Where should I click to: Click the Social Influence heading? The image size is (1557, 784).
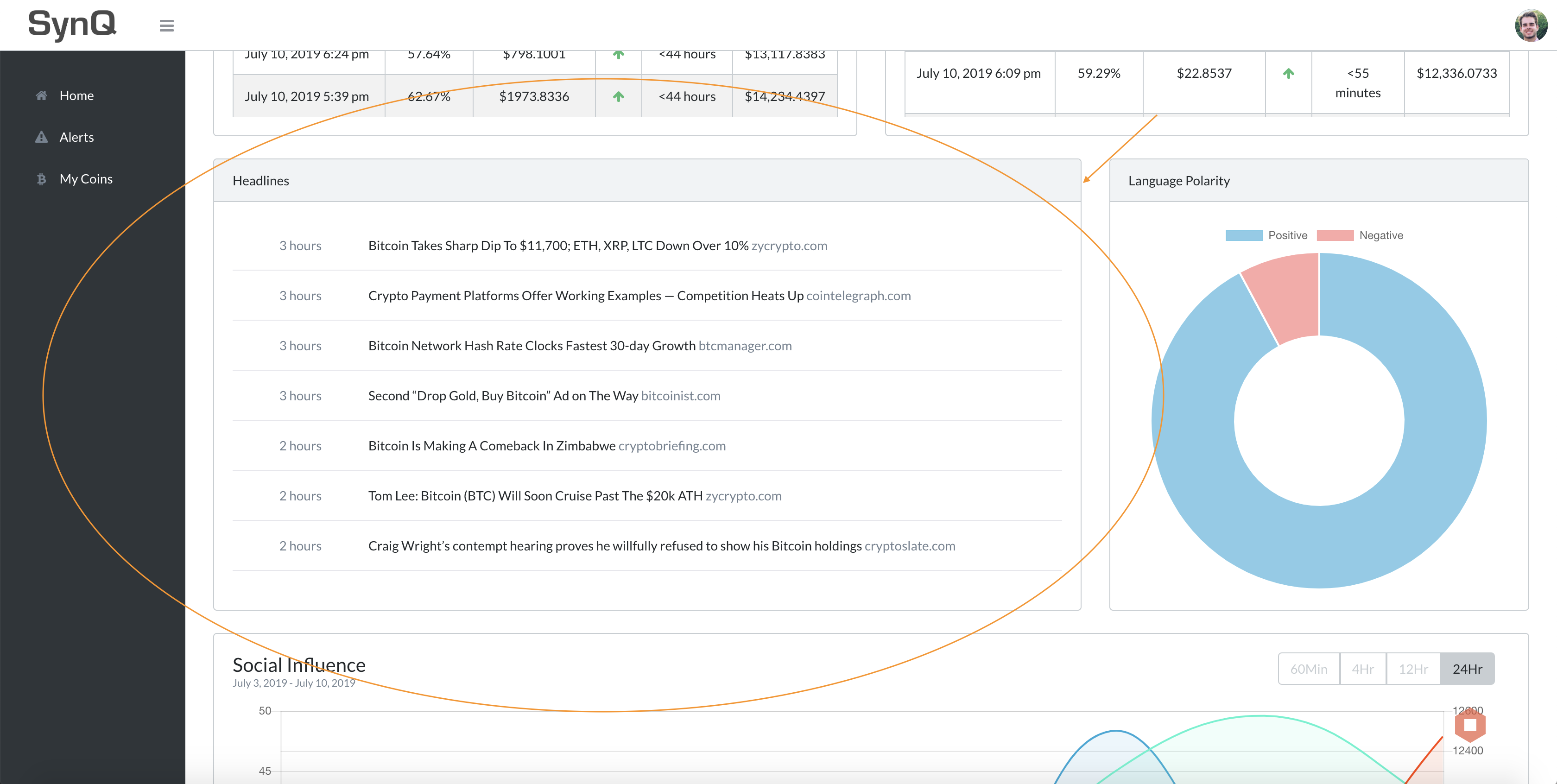299,665
